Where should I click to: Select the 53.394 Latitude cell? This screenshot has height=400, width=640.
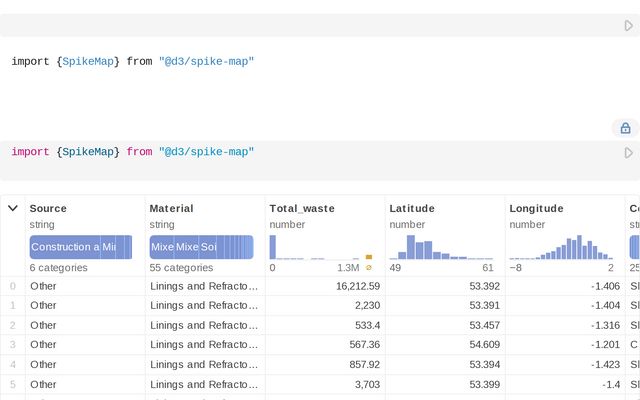click(x=445, y=364)
